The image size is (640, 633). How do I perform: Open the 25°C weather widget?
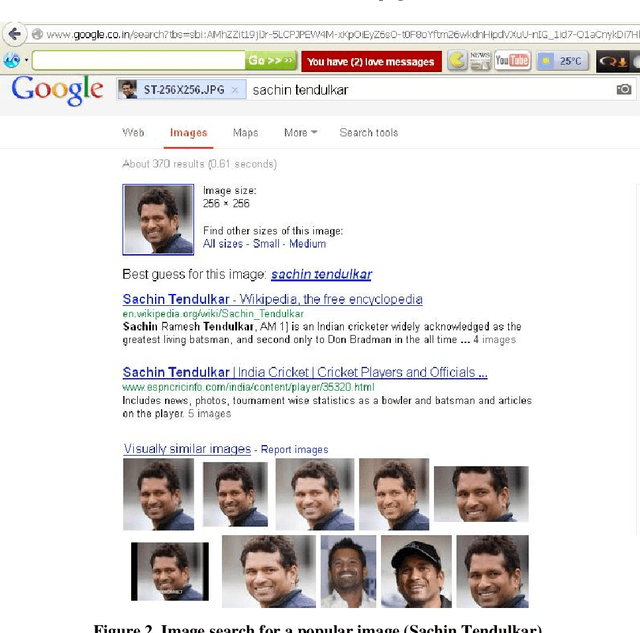click(561, 61)
